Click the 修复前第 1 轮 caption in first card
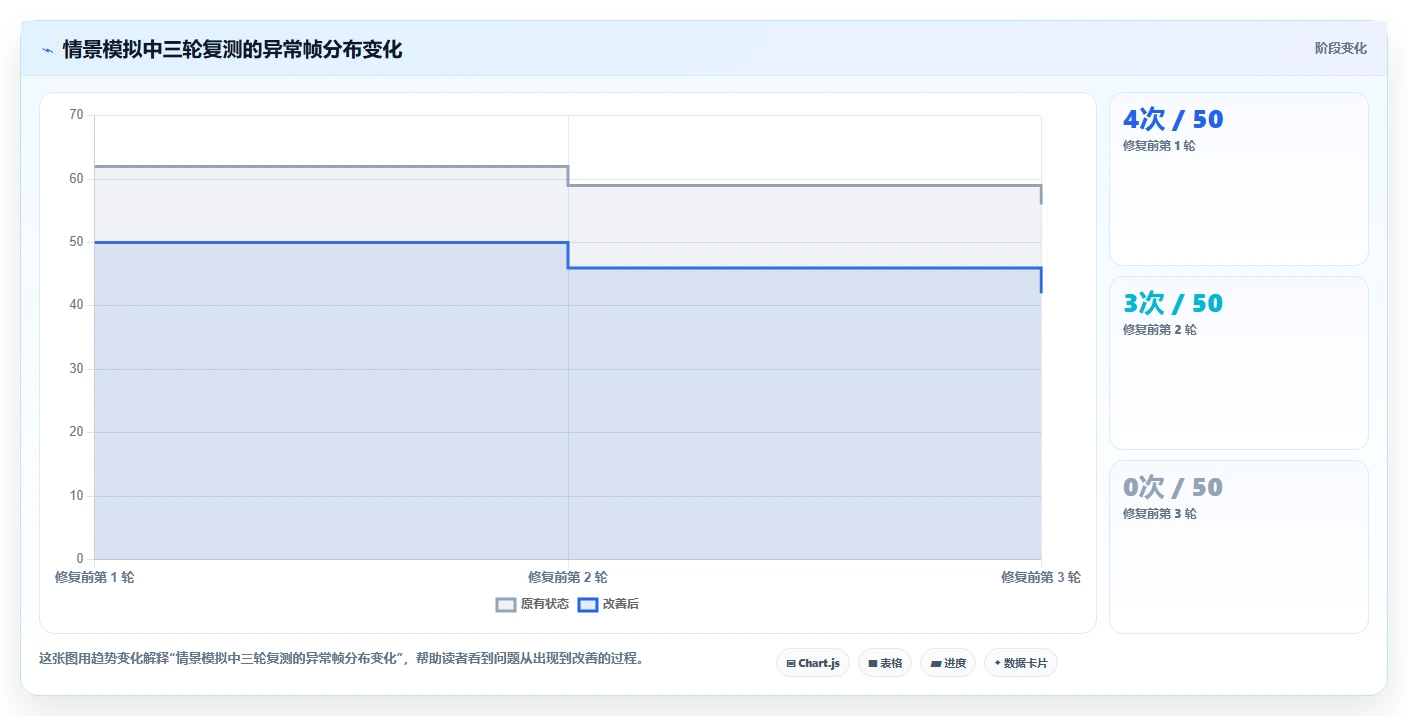The height and width of the screenshot is (716, 1408). click(1159, 146)
